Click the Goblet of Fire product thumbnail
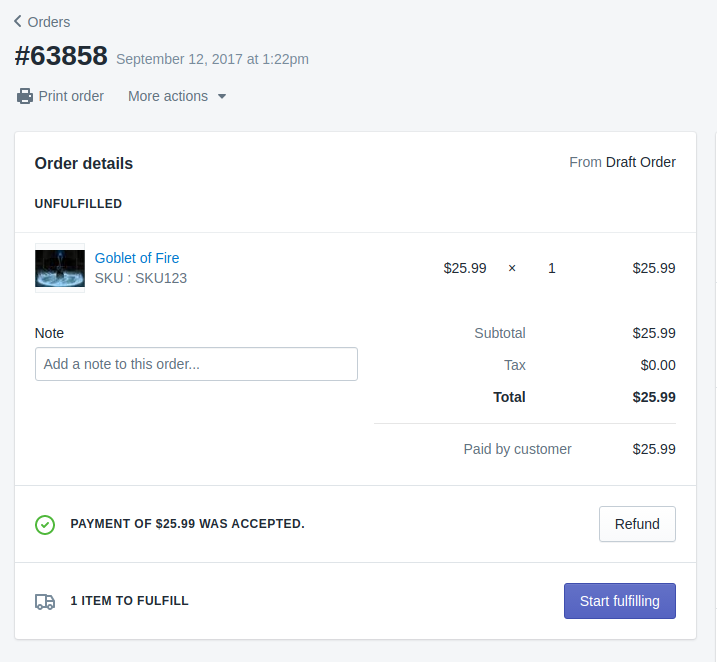Image resolution: width=717 pixels, height=662 pixels. (60, 268)
